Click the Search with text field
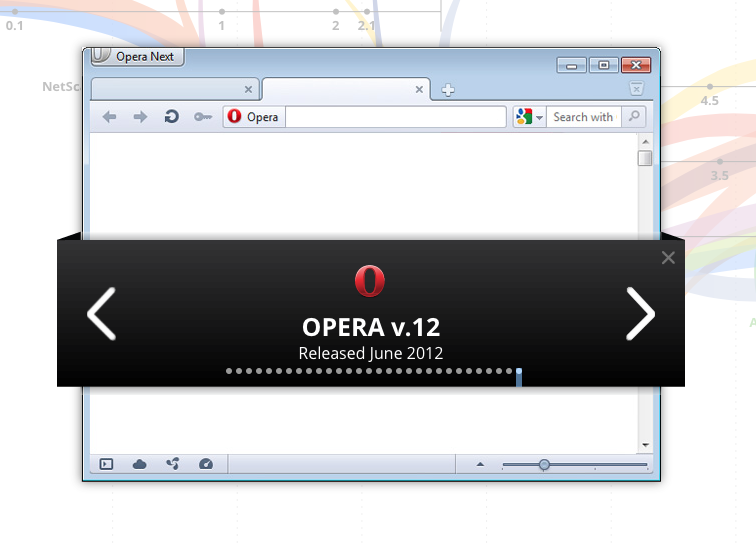 [584, 117]
